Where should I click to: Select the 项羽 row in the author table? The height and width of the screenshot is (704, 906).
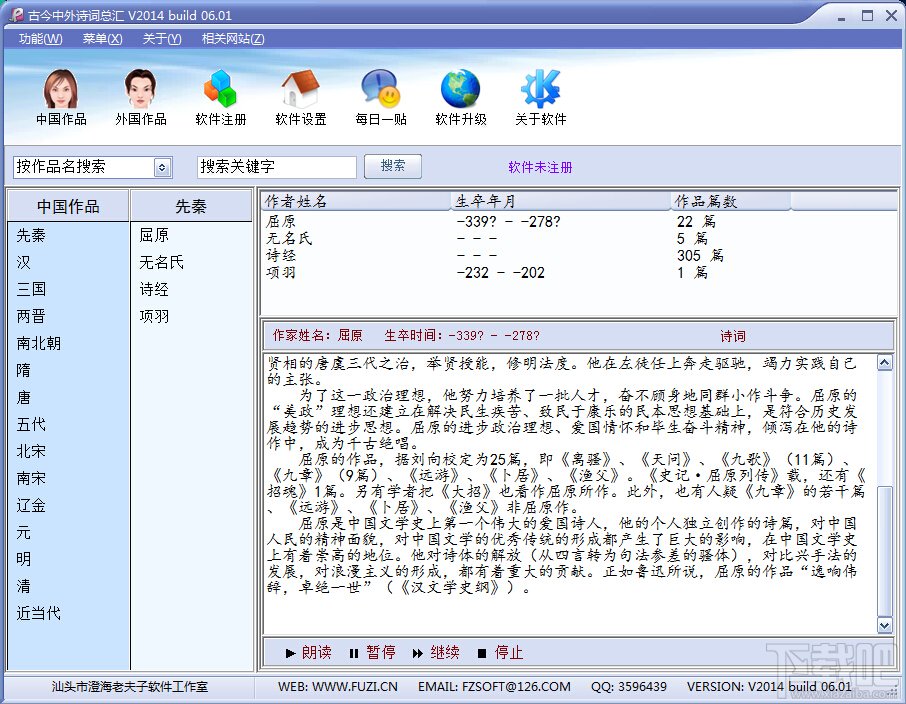(578, 272)
